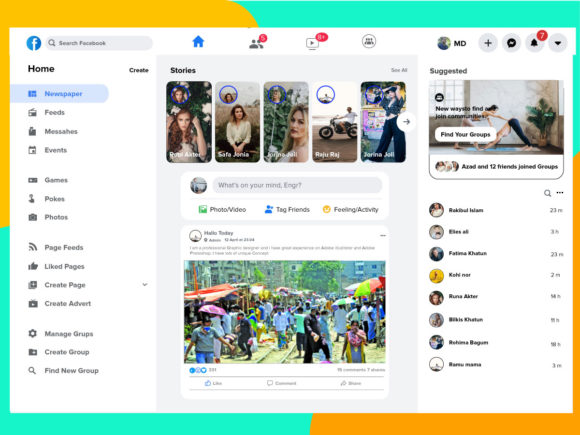The image size is (580, 435).
Task: Open the MD profile
Action: click(x=452, y=43)
